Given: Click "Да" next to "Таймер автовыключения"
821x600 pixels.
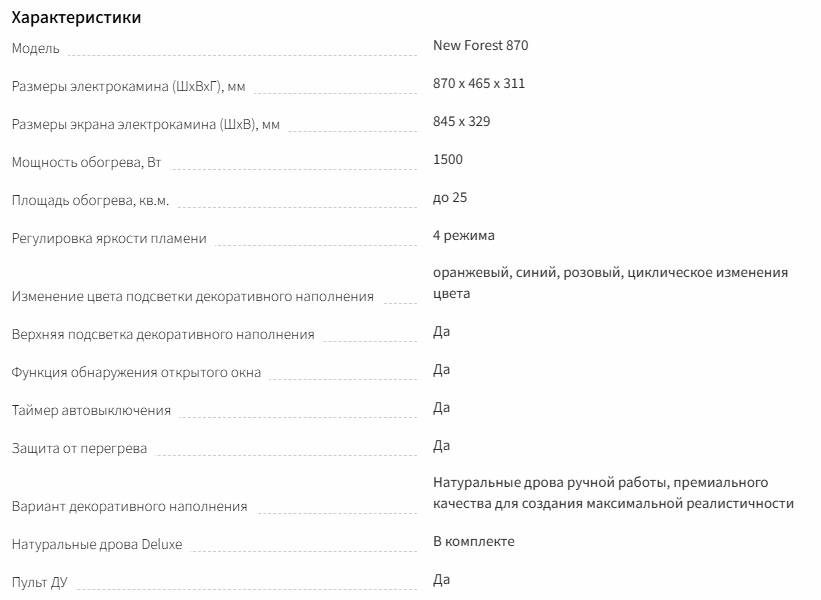Looking at the screenshot, I should coord(442,407).
